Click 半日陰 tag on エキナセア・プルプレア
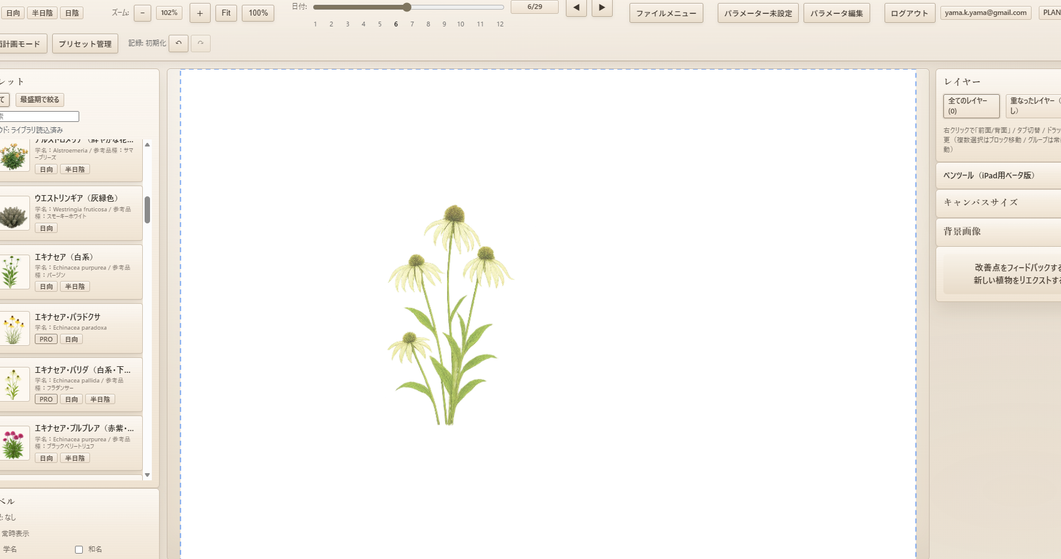The width and height of the screenshot is (1061, 559). click(74, 458)
